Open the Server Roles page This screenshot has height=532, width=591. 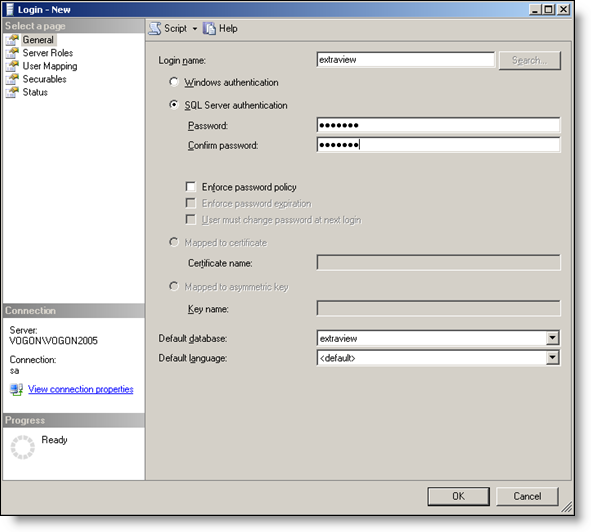click(48, 53)
